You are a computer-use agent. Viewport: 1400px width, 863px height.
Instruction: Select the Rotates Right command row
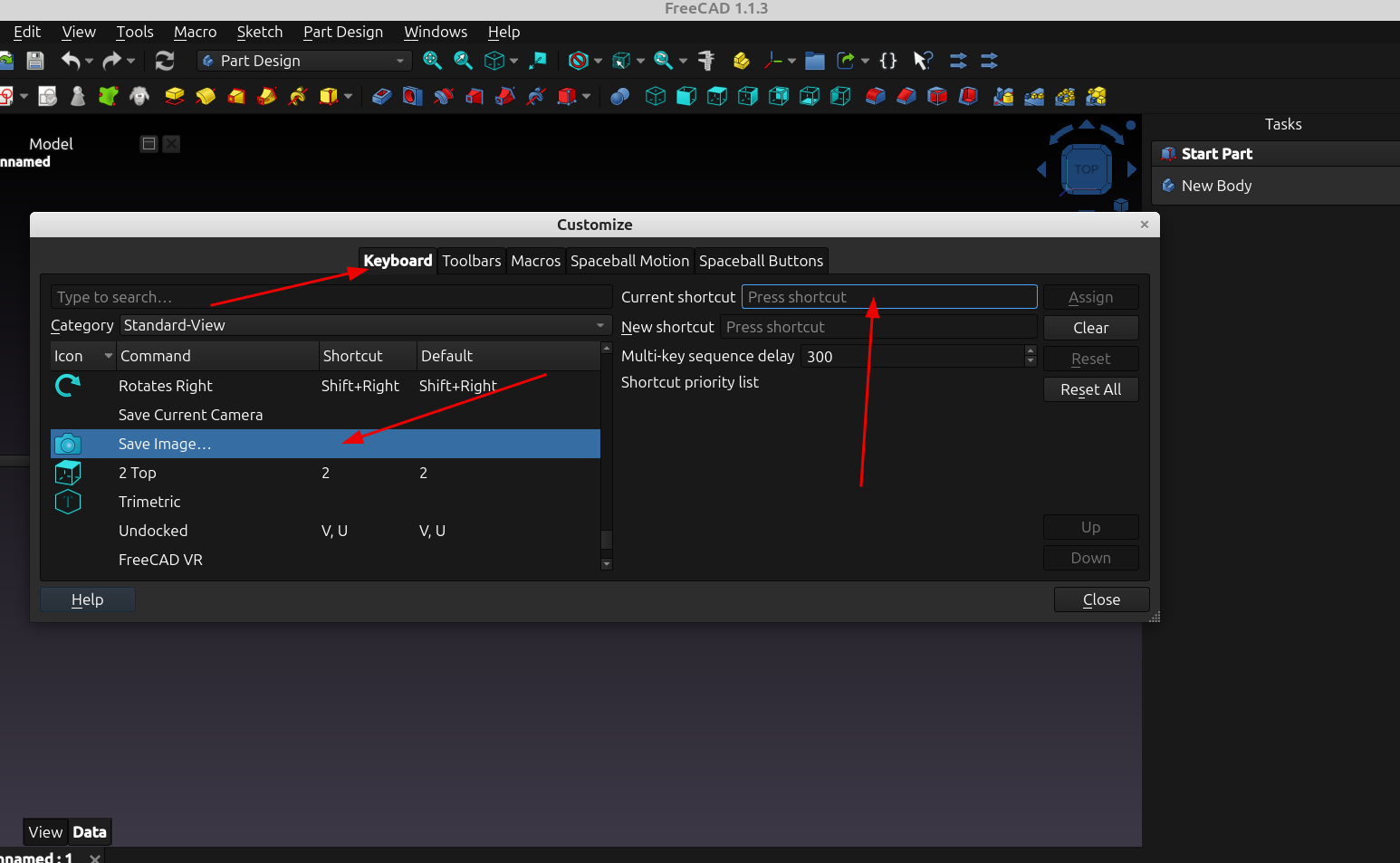325,386
